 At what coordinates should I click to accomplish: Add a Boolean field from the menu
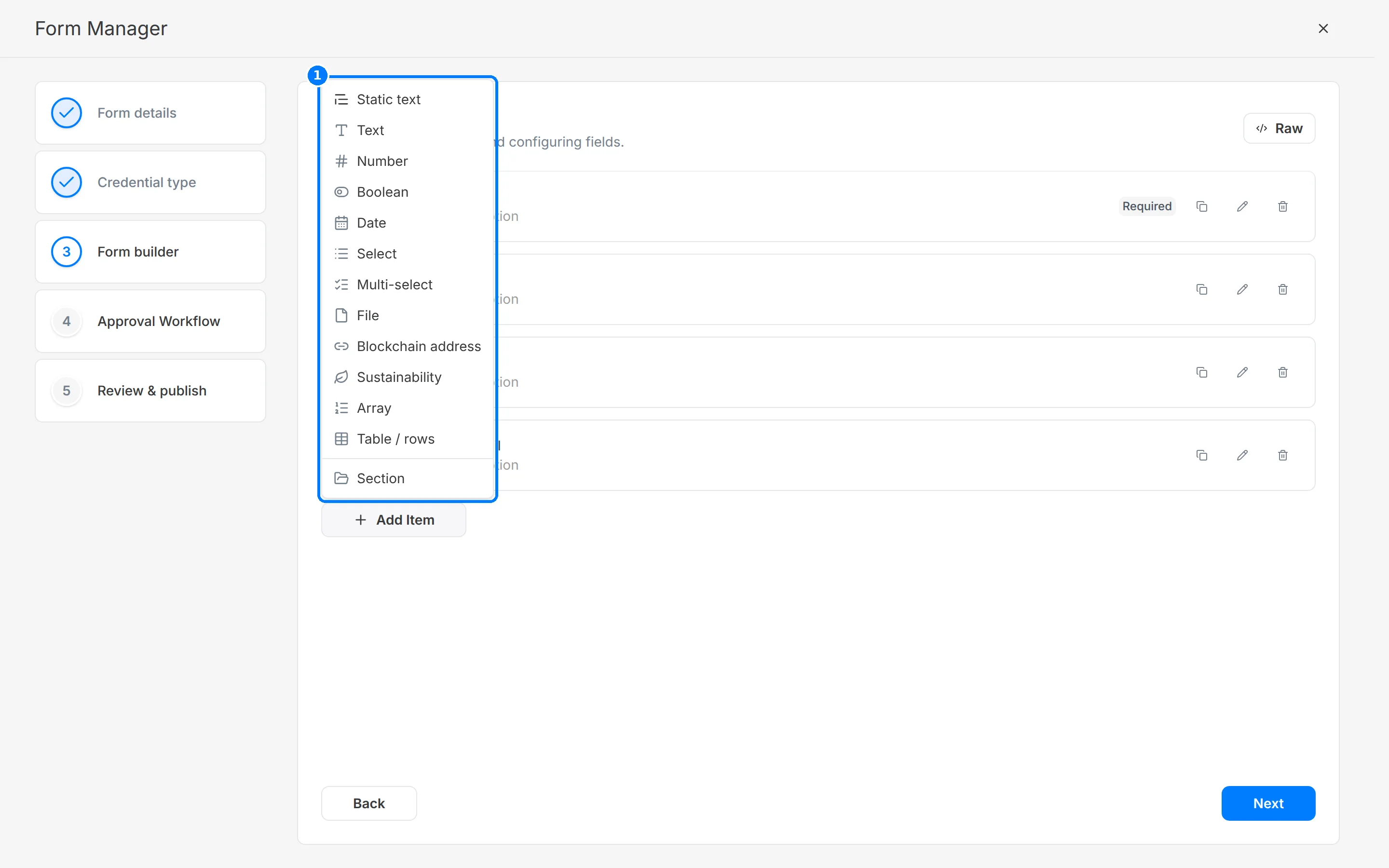[408, 192]
